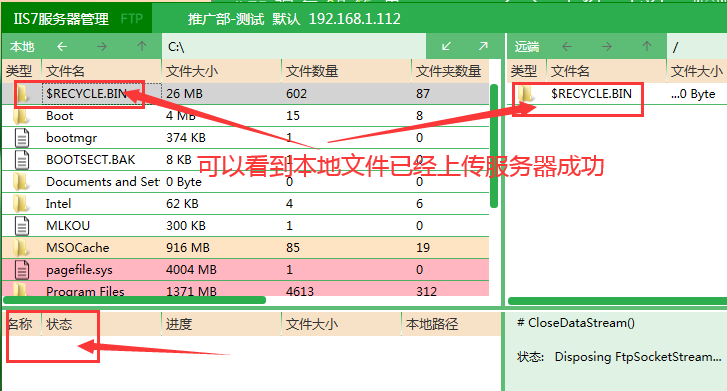Select the pagefile.sys file name
This screenshot has width=727, height=391.
[x=79, y=270]
